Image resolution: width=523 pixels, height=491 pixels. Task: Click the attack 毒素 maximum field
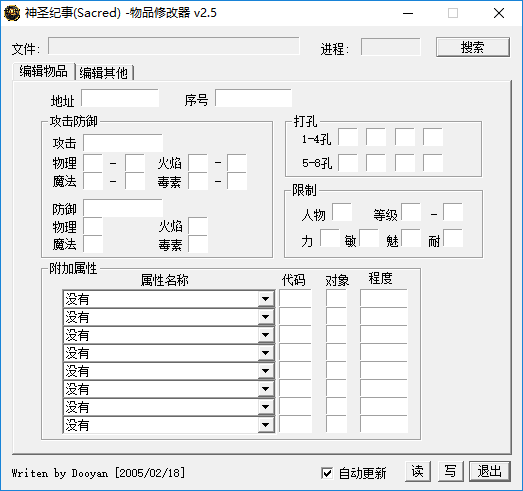(x=237, y=181)
